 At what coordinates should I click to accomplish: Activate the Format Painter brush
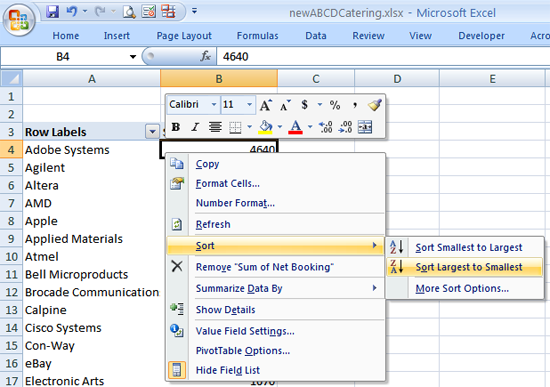pyautogui.click(x=375, y=105)
